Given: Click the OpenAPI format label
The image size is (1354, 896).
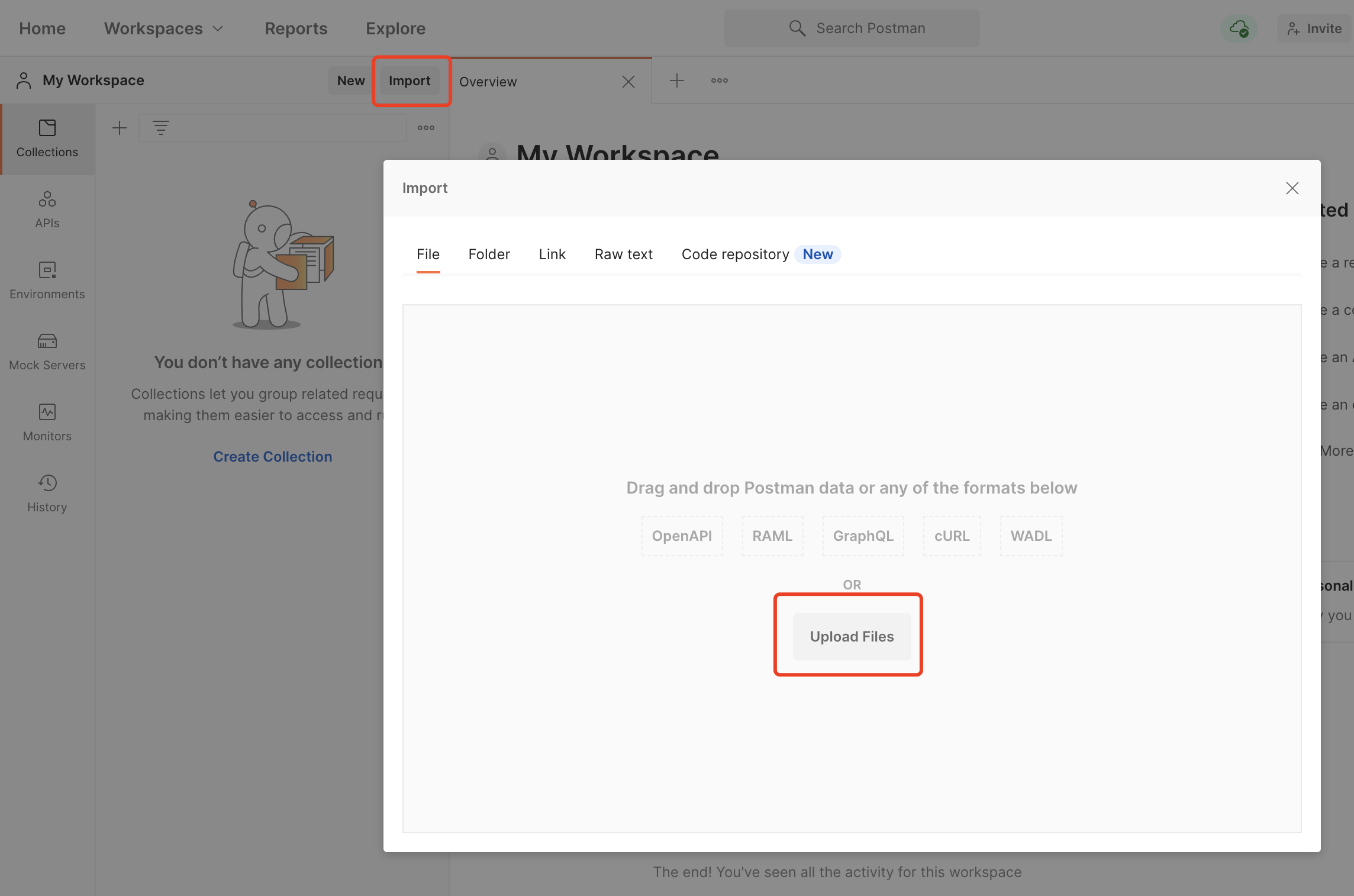Looking at the screenshot, I should (x=682, y=536).
